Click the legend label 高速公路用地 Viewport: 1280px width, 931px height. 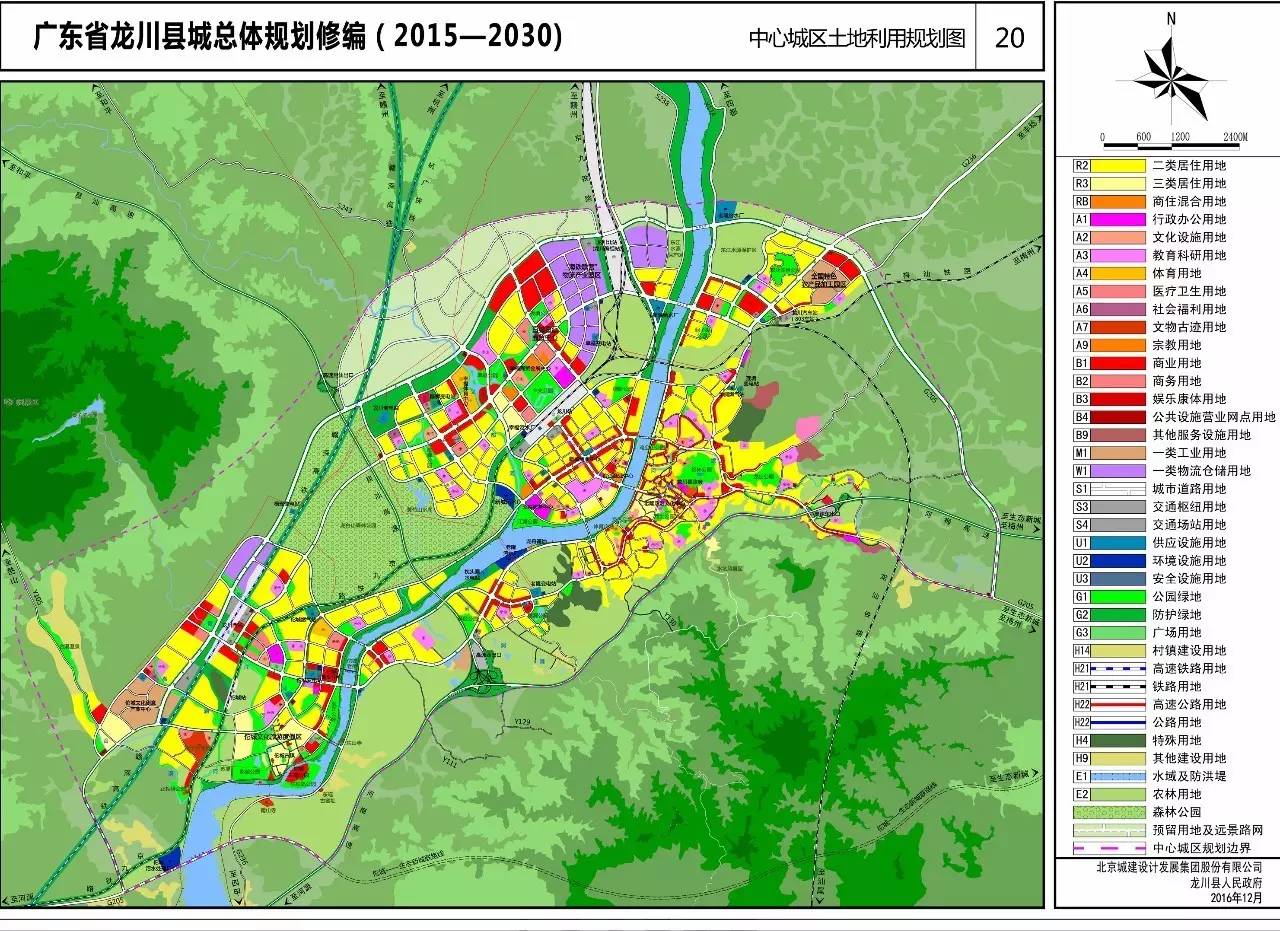coord(1189,706)
